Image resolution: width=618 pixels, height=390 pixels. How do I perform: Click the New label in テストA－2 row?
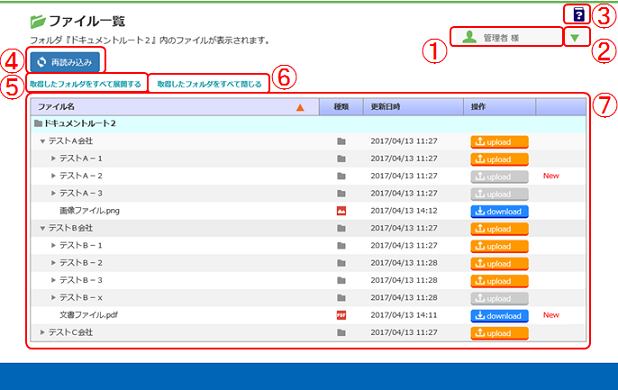click(x=551, y=176)
